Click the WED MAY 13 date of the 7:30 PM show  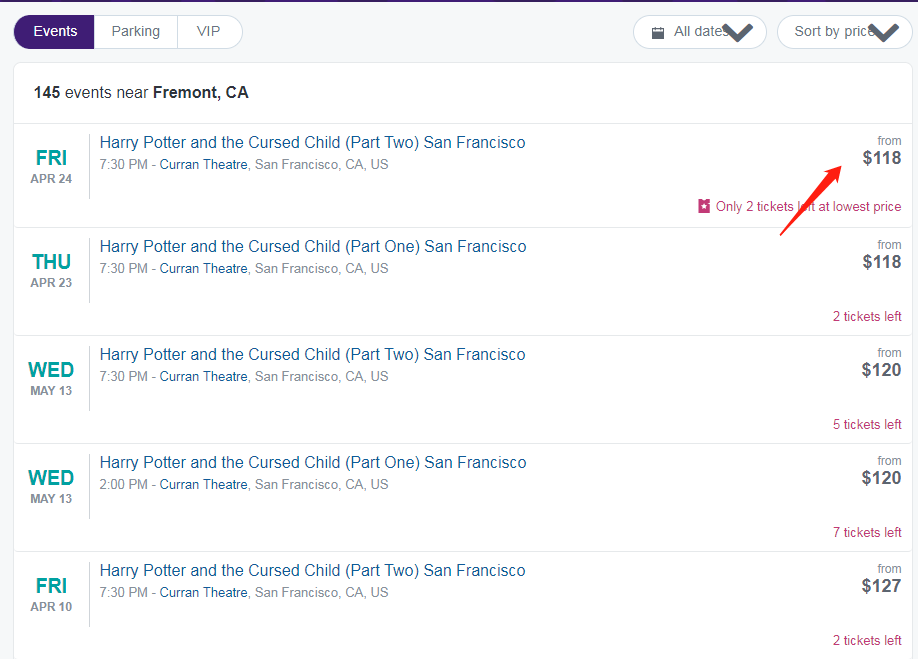pos(51,378)
